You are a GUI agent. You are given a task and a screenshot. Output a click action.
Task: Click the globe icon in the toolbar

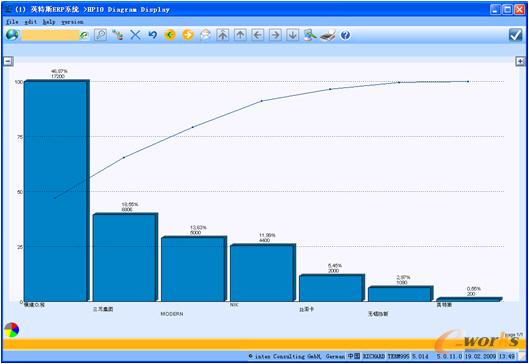pyautogui.click(x=12, y=35)
